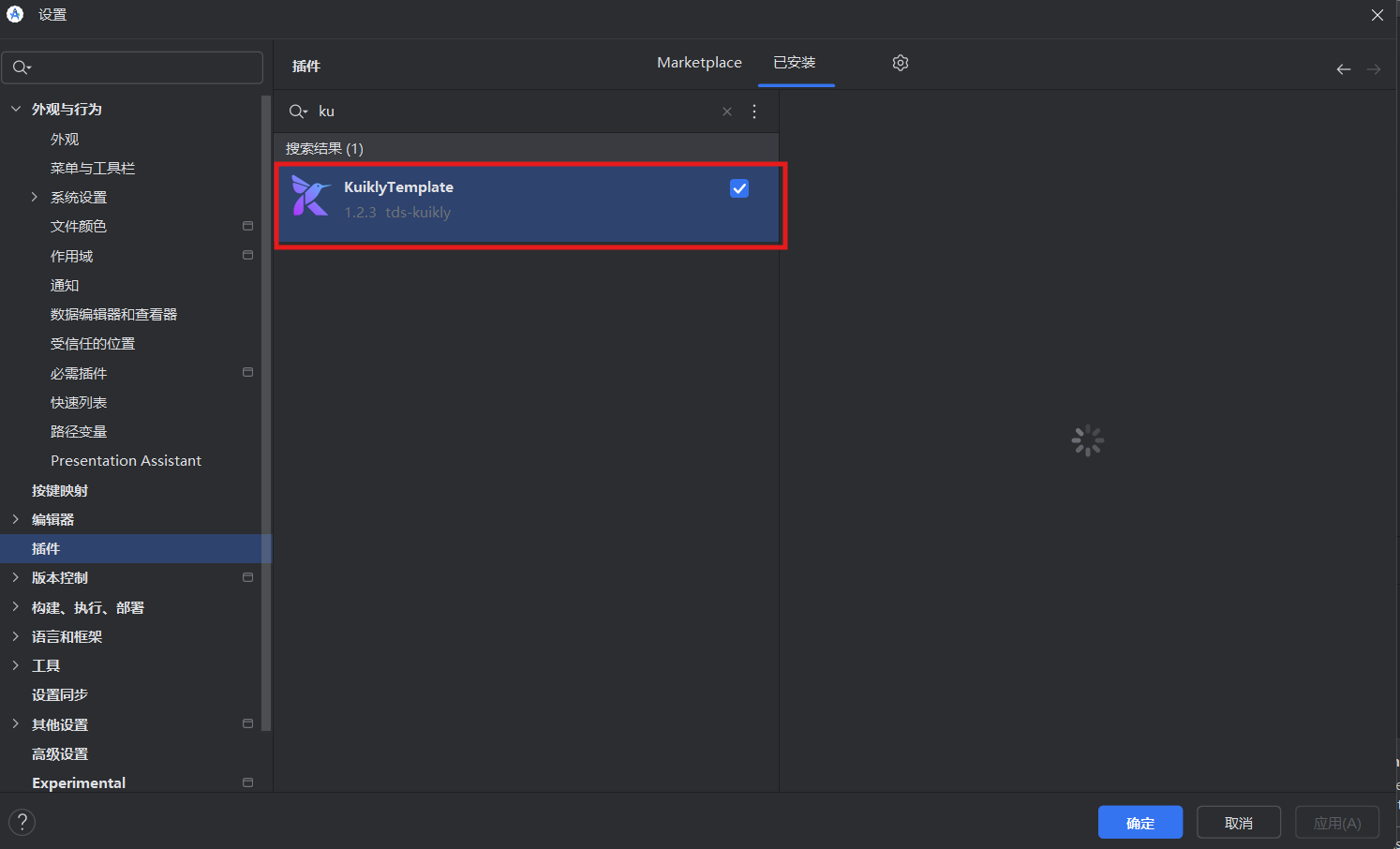Image resolution: width=1400 pixels, height=849 pixels.
Task: Select 数据编辑器和查看器 in the tree
Action: (114, 314)
